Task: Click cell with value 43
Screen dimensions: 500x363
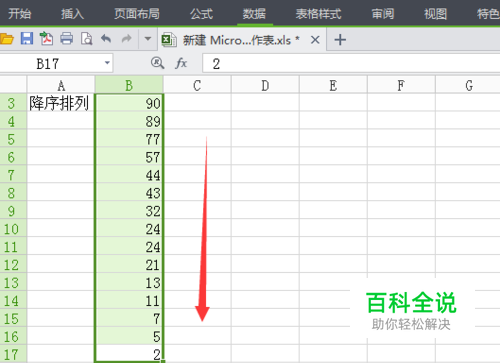Action: [x=129, y=193]
